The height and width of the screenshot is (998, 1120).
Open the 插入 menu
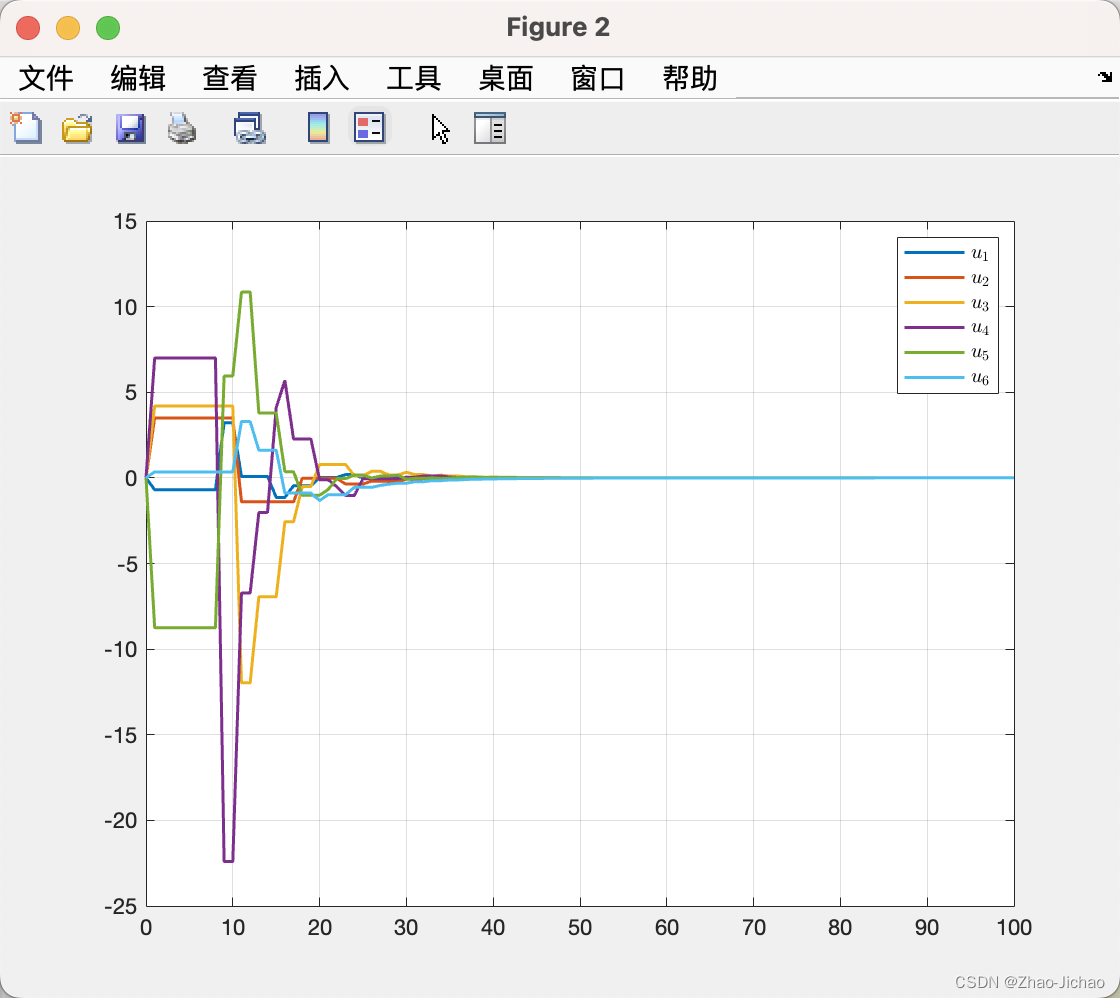pyautogui.click(x=322, y=78)
